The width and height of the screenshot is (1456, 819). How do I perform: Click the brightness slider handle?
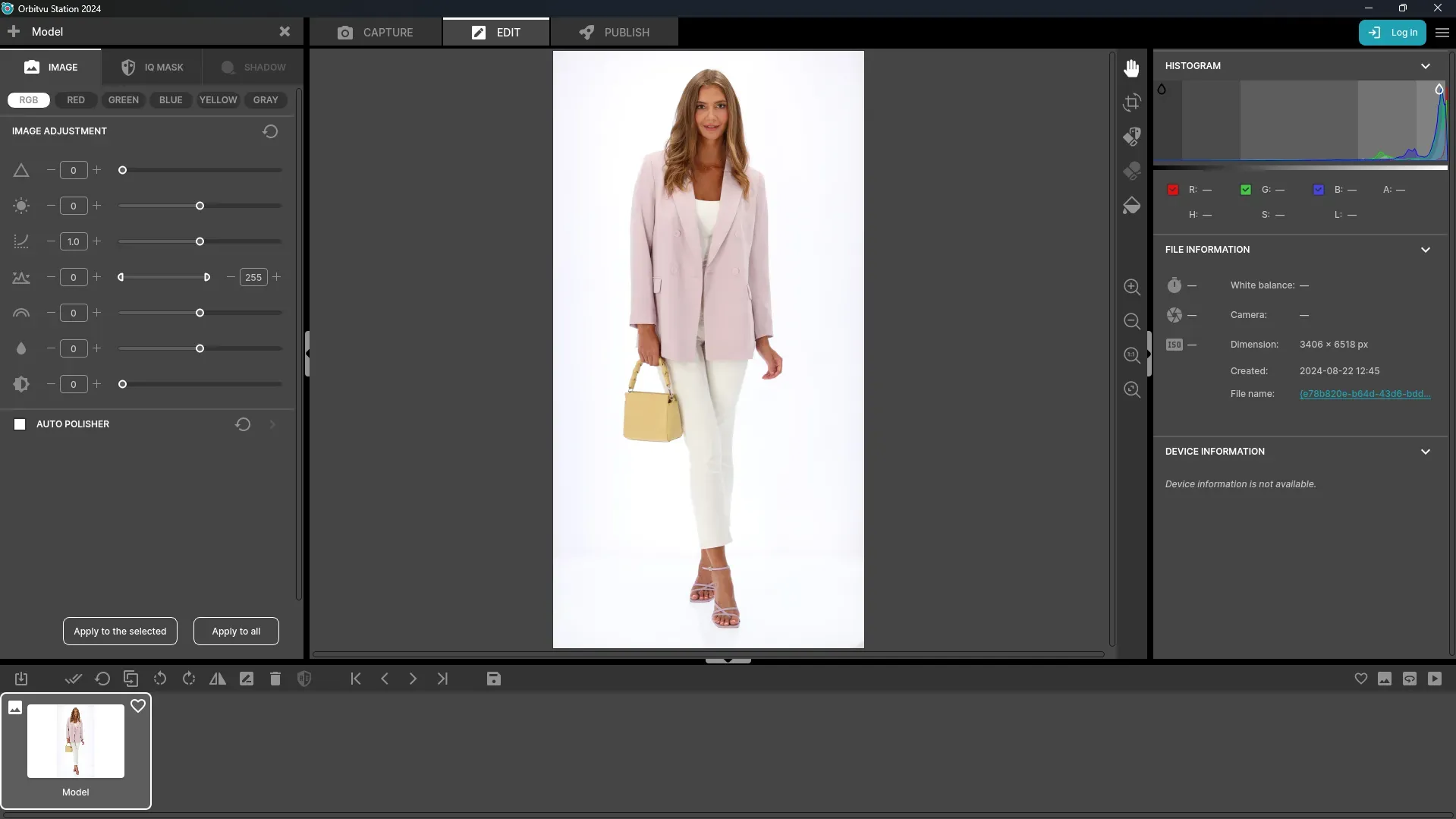200,206
